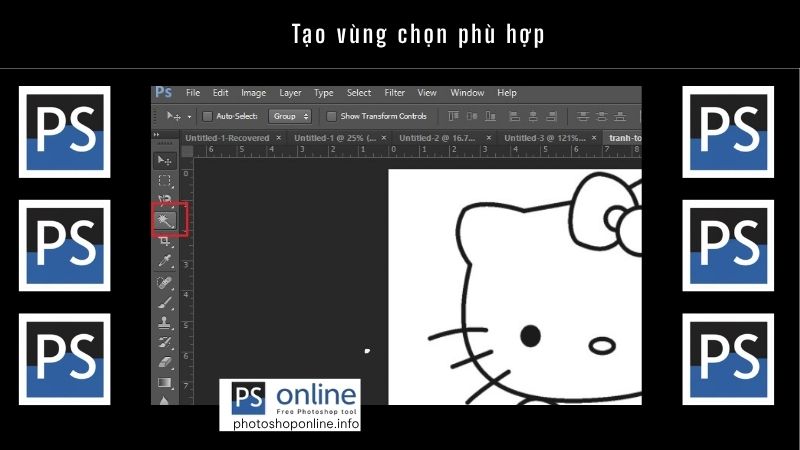
Task: Select the Clone Stamp tool
Action: (164, 322)
